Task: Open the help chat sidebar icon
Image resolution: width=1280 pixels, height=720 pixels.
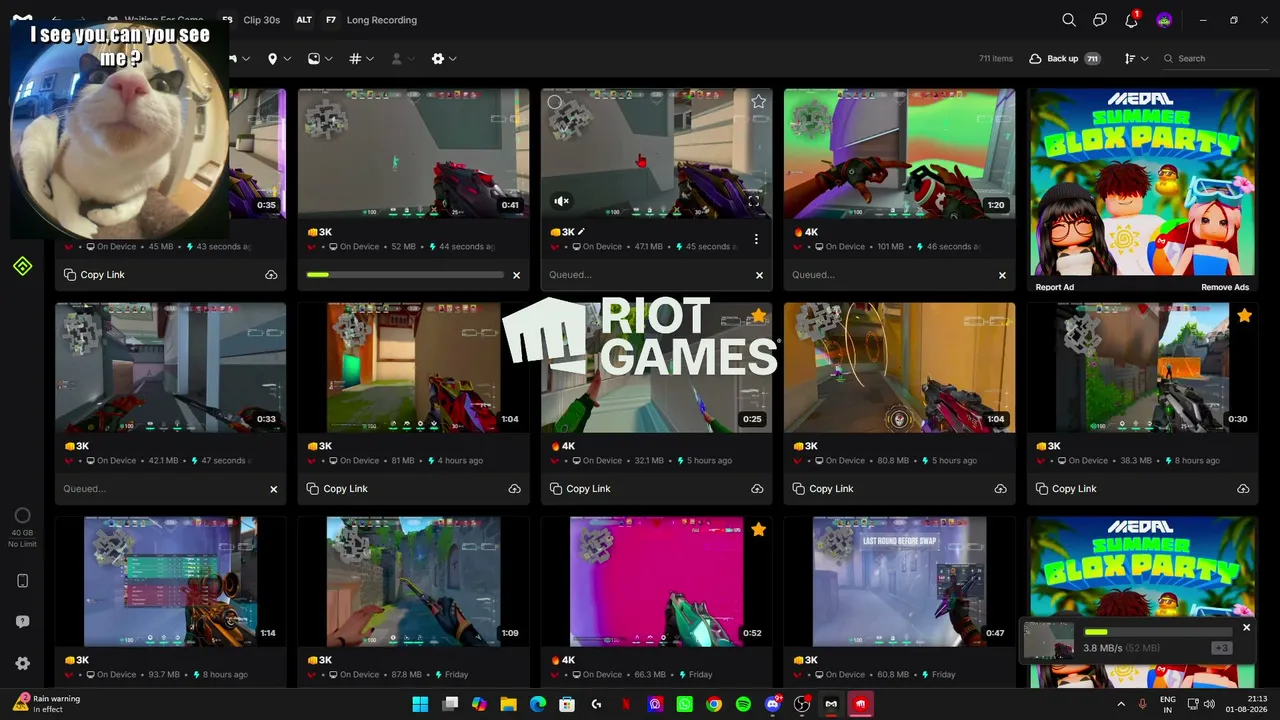Action: point(22,622)
